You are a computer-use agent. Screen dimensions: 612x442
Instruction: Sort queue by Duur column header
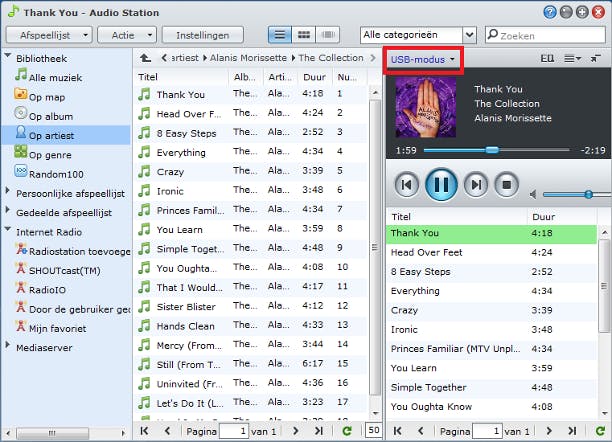click(x=562, y=217)
